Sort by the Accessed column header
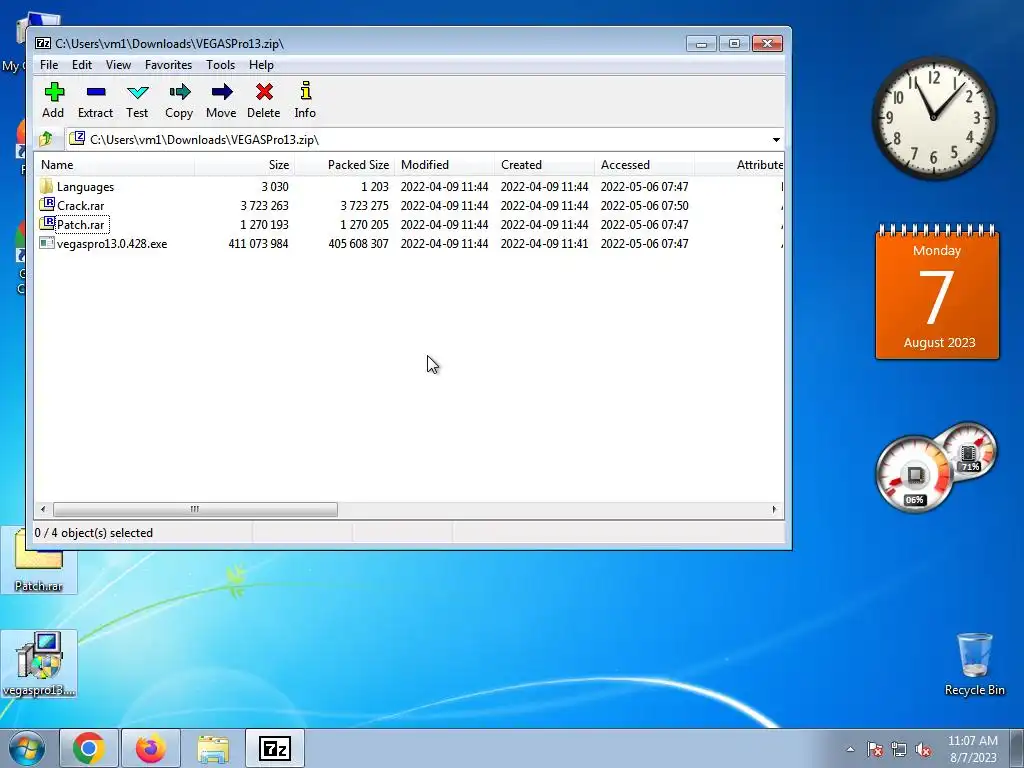1024x768 pixels. (x=645, y=165)
